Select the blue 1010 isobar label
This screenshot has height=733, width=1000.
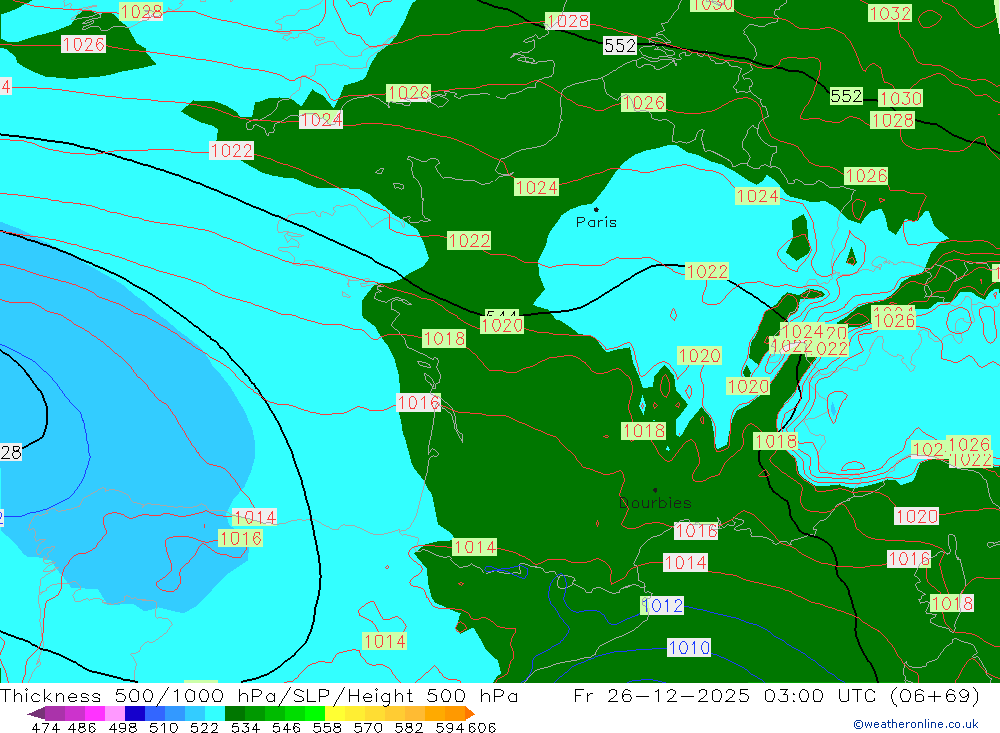(x=689, y=648)
